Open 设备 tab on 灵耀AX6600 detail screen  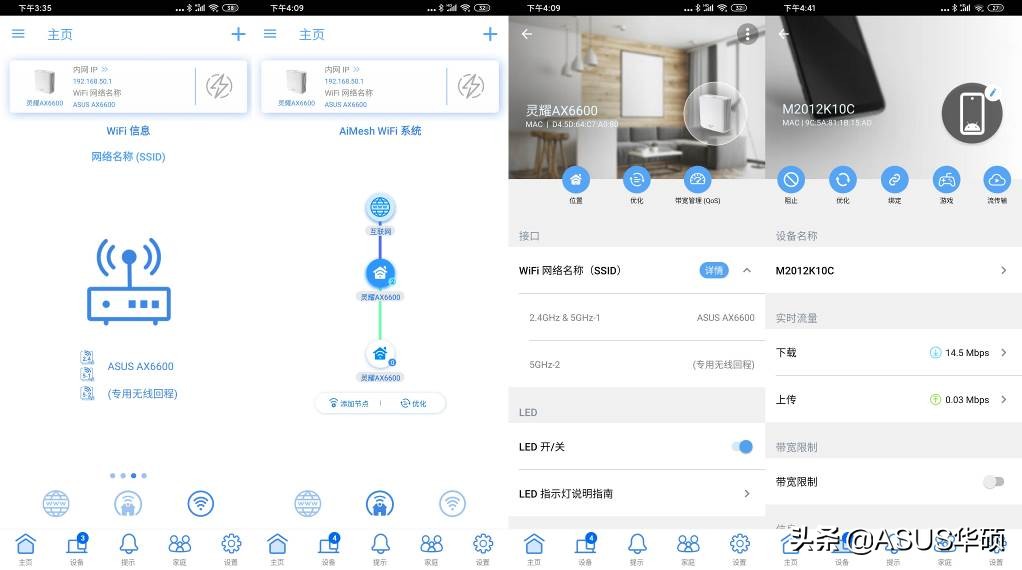click(x=585, y=549)
